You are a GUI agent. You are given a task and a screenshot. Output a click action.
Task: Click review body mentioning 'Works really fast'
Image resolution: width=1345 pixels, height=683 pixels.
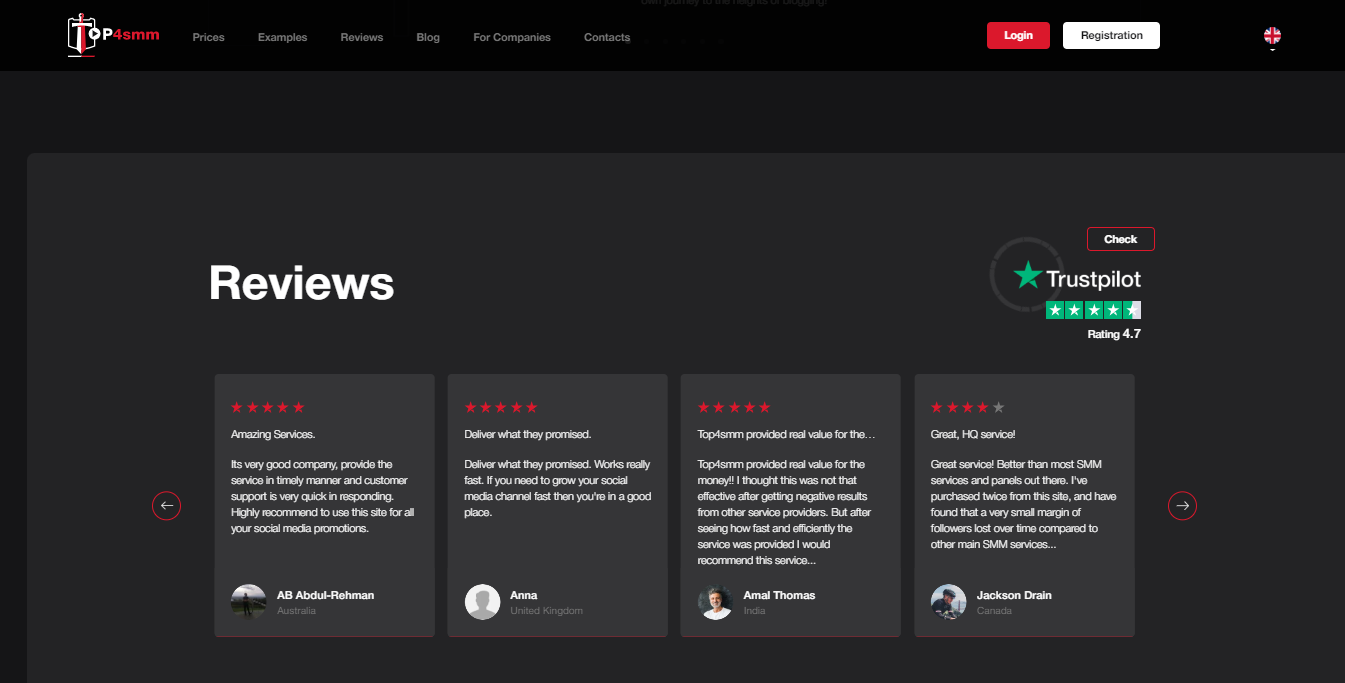pyautogui.click(x=558, y=489)
